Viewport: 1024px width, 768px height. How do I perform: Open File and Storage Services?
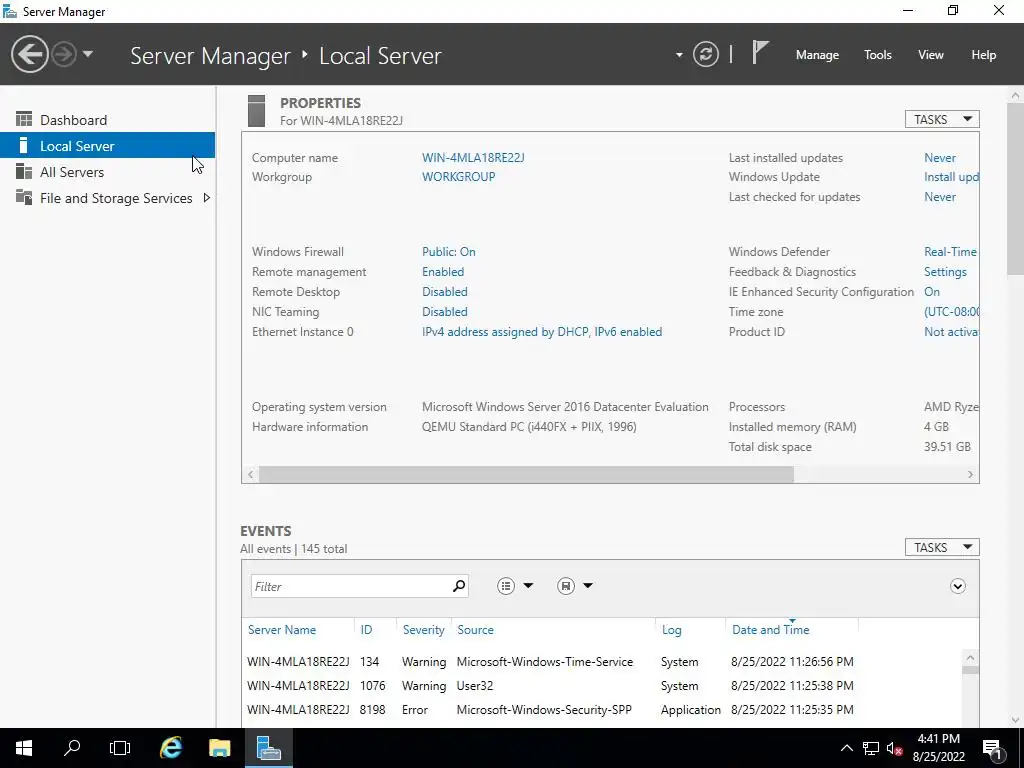[x=116, y=198]
